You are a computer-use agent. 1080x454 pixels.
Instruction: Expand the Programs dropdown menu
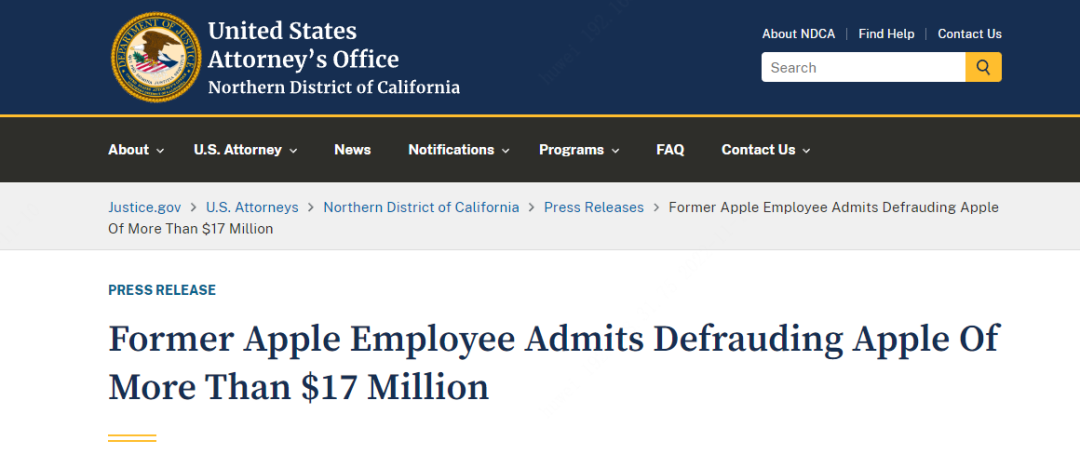click(x=579, y=150)
